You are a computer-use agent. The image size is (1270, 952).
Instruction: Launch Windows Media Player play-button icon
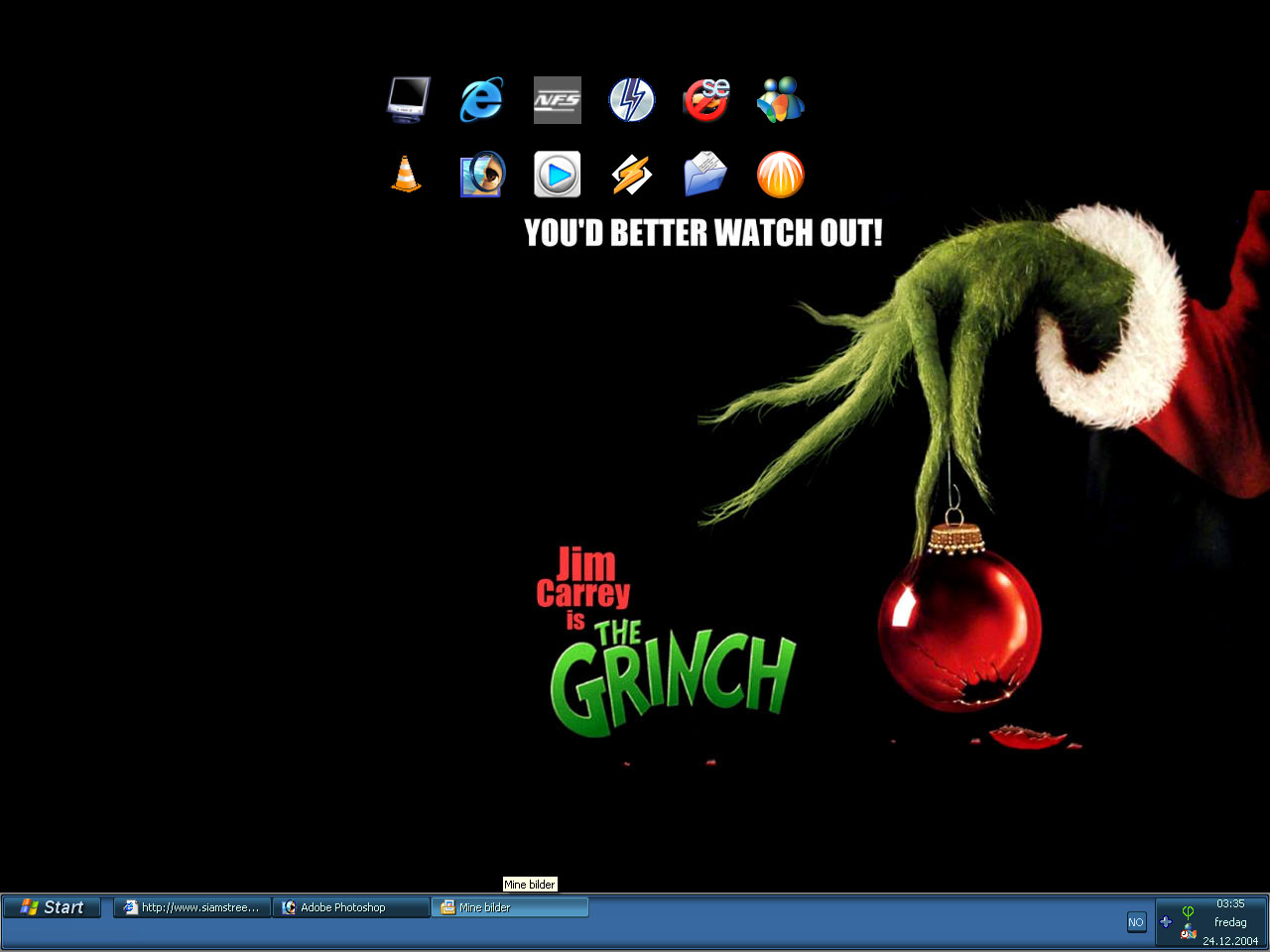pyautogui.click(x=558, y=175)
